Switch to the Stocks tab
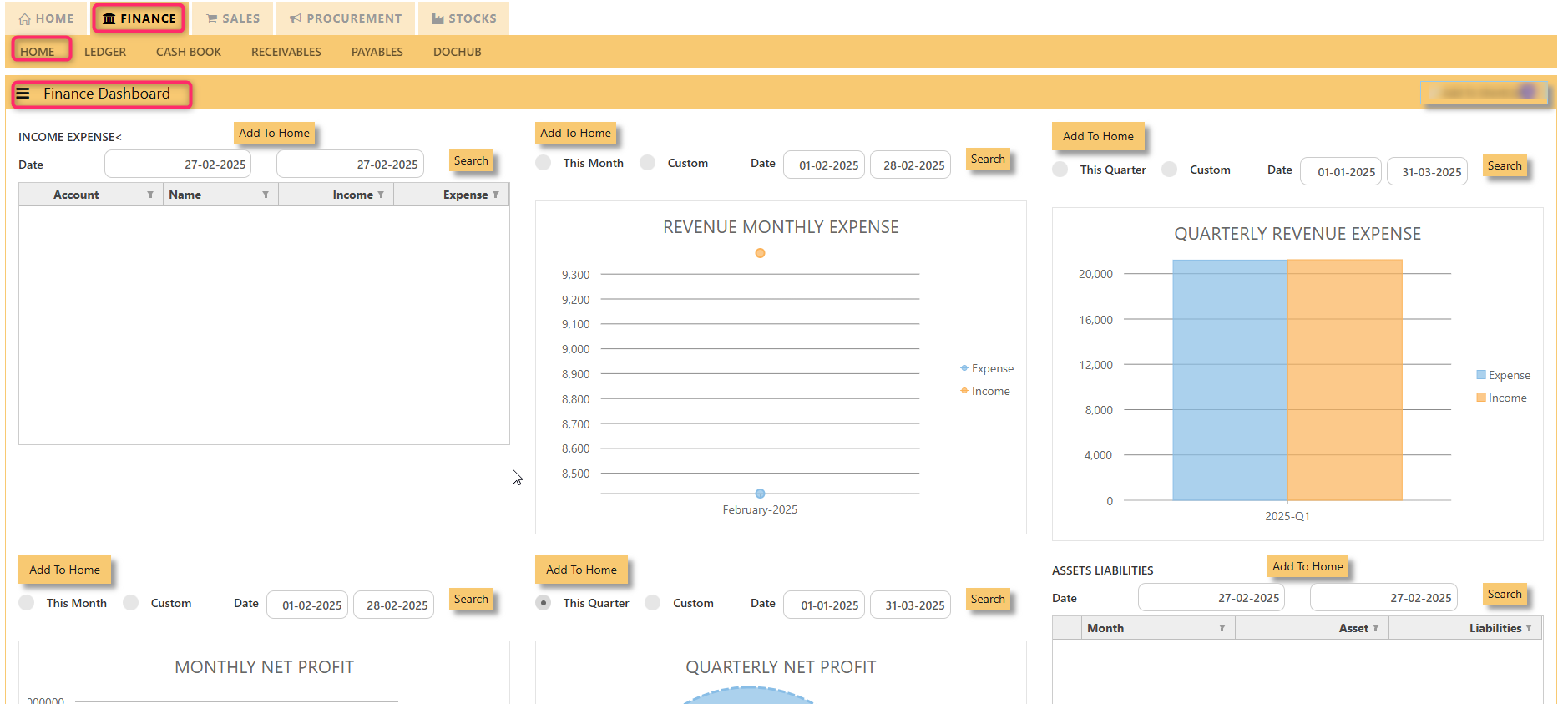 (464, 18)
